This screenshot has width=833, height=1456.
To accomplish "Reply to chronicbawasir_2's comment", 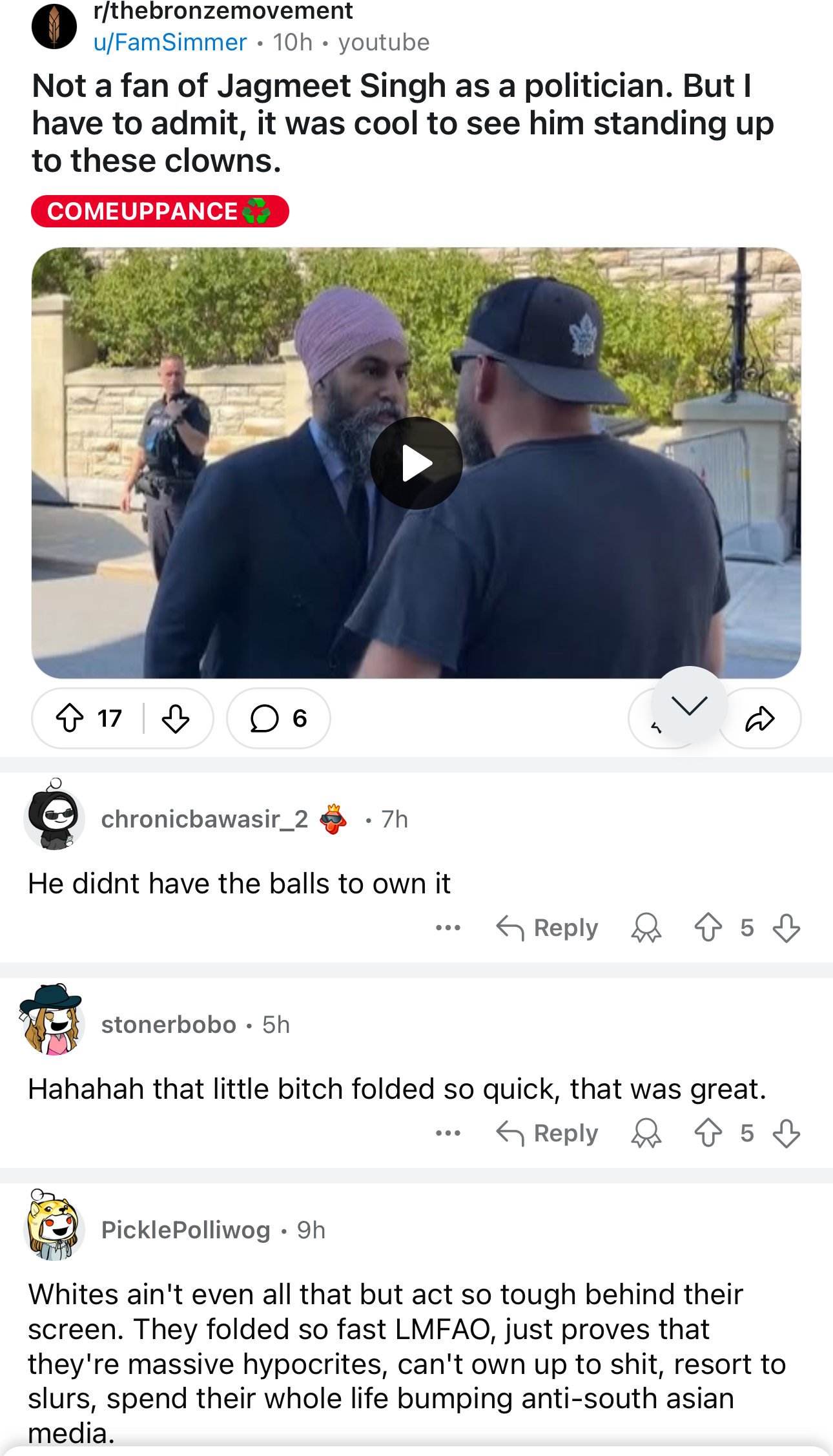I will [547, 928].
